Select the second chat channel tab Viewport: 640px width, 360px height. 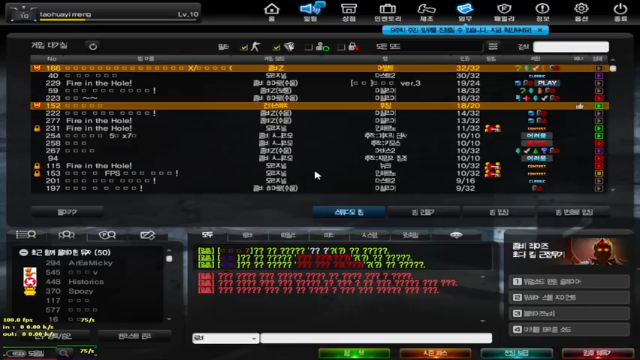[x=247, y=235]
